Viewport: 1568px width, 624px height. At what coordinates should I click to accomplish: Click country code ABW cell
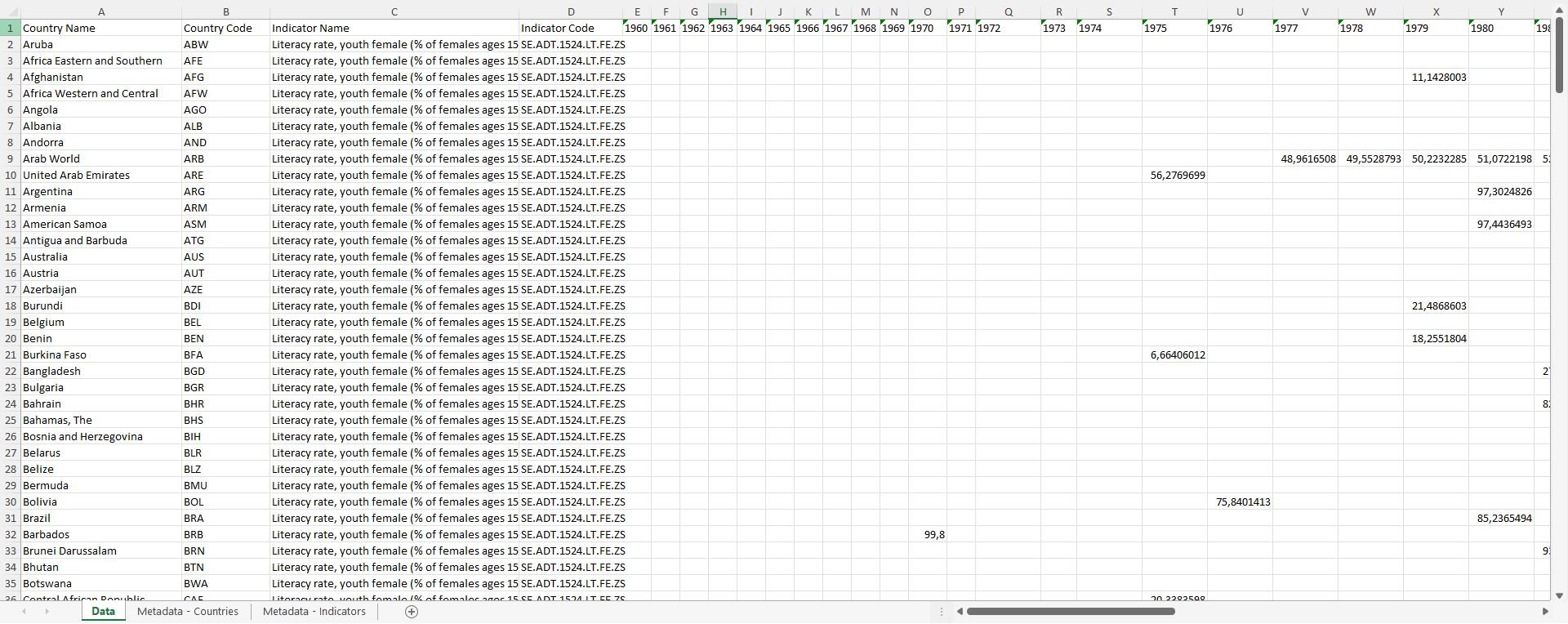225,44
